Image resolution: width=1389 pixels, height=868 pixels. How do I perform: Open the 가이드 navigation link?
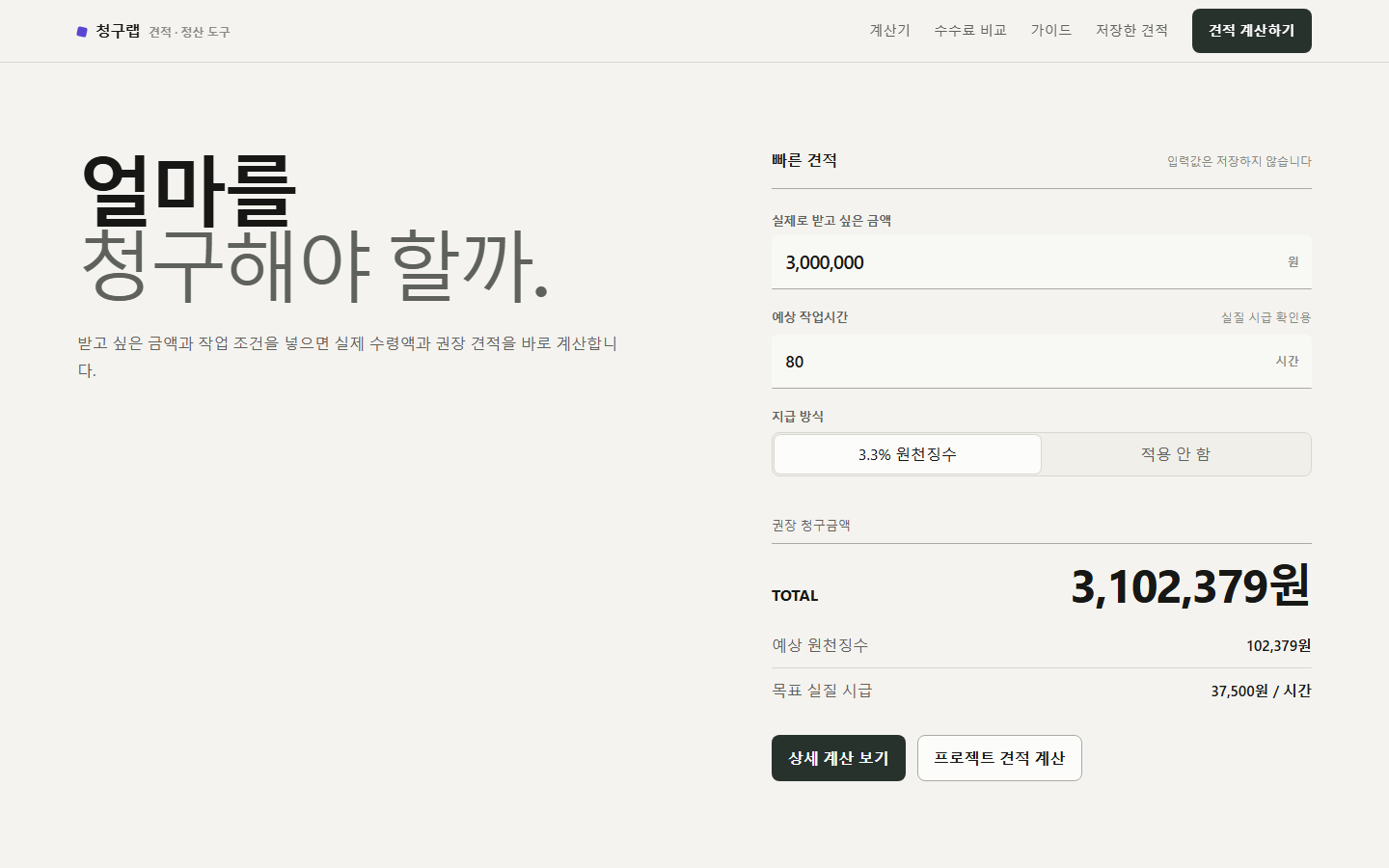1050,31
